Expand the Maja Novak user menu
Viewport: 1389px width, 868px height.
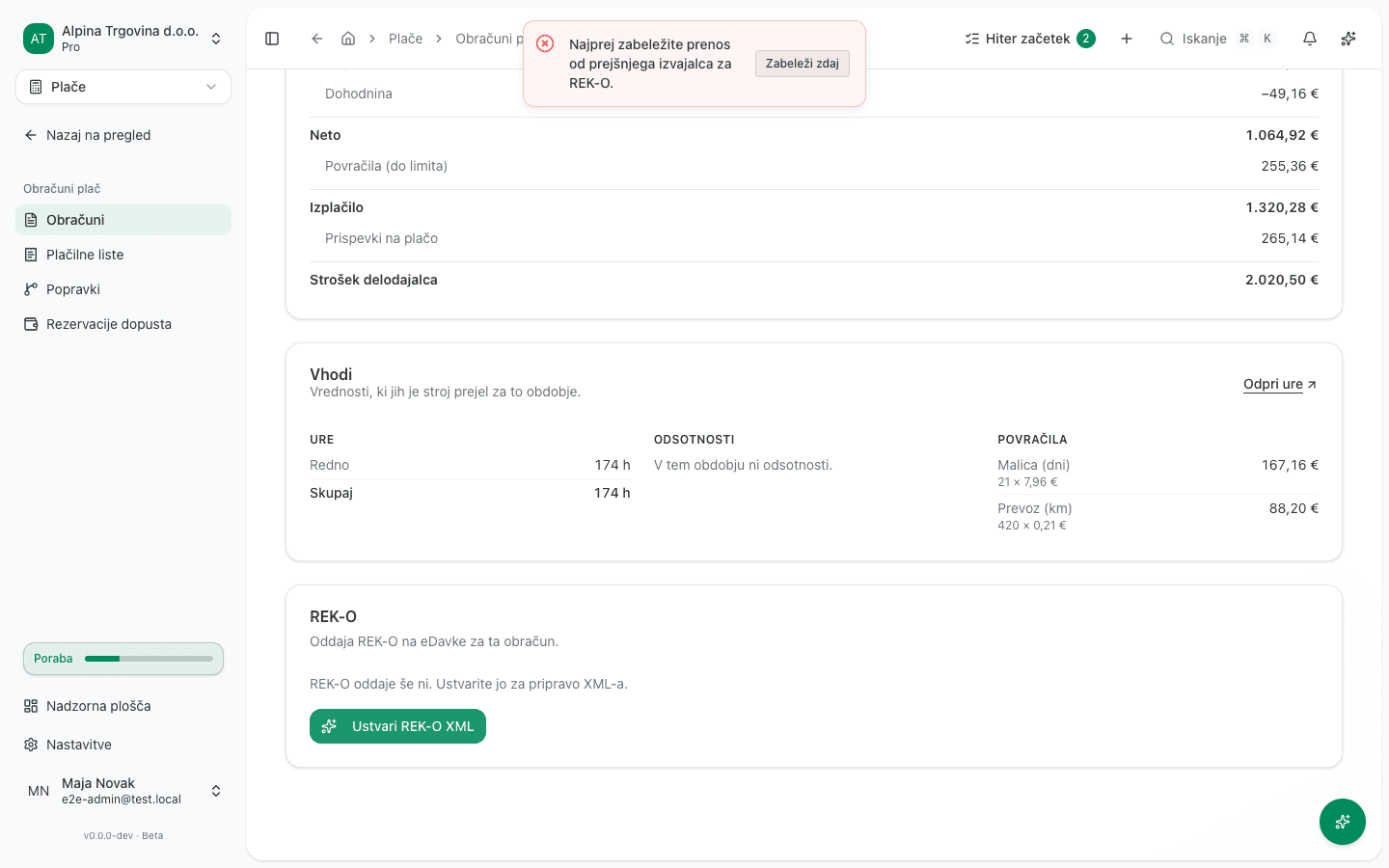click(123, 791)
